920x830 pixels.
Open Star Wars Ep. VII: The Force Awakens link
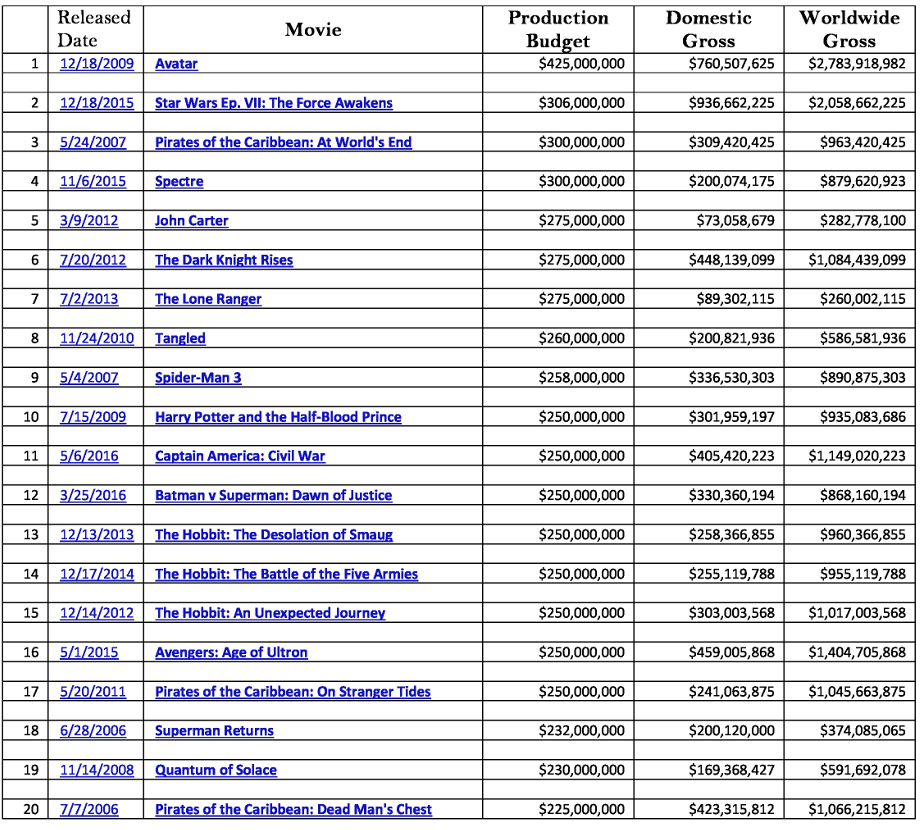tap(273, 103)
